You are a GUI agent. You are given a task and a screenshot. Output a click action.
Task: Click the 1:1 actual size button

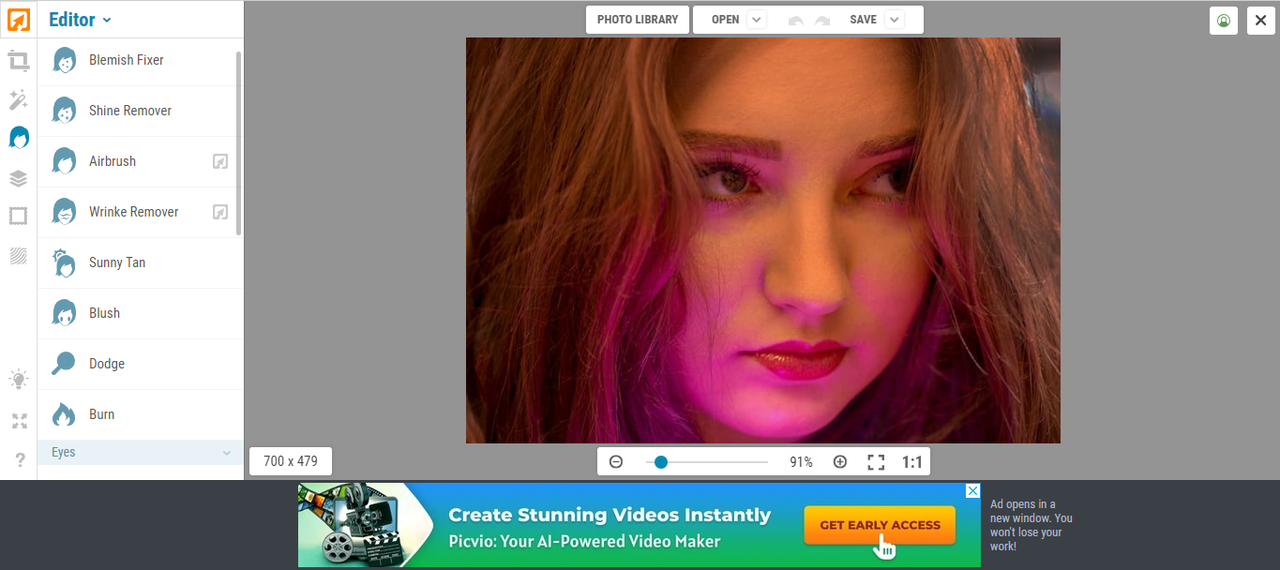[912, 462]
